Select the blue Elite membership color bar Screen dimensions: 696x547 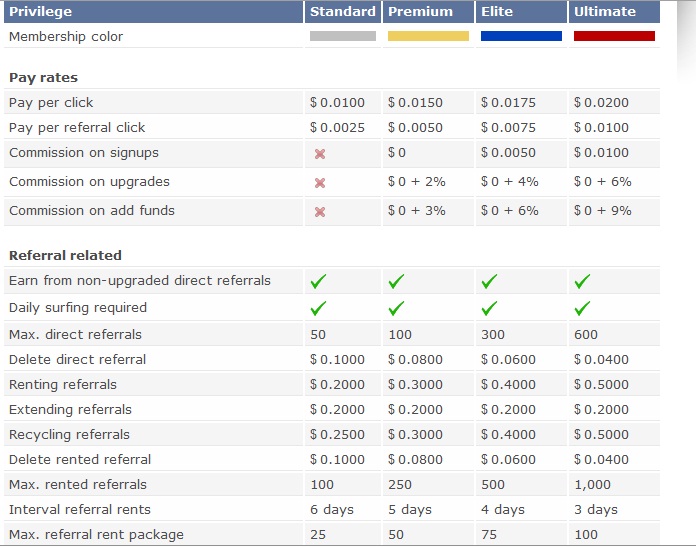[522, 36]
